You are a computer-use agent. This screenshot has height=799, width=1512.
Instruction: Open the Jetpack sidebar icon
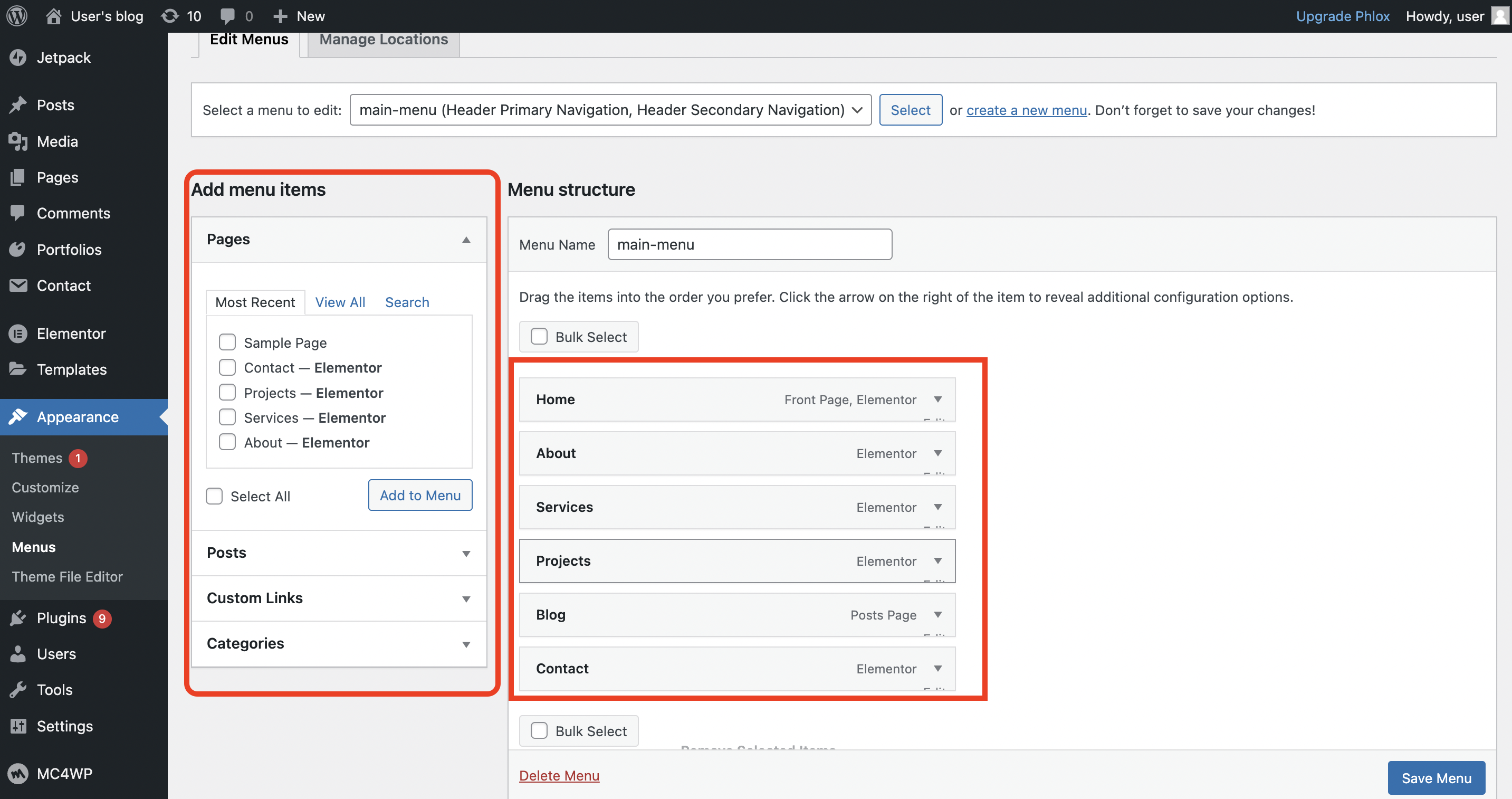click(18, 58)
